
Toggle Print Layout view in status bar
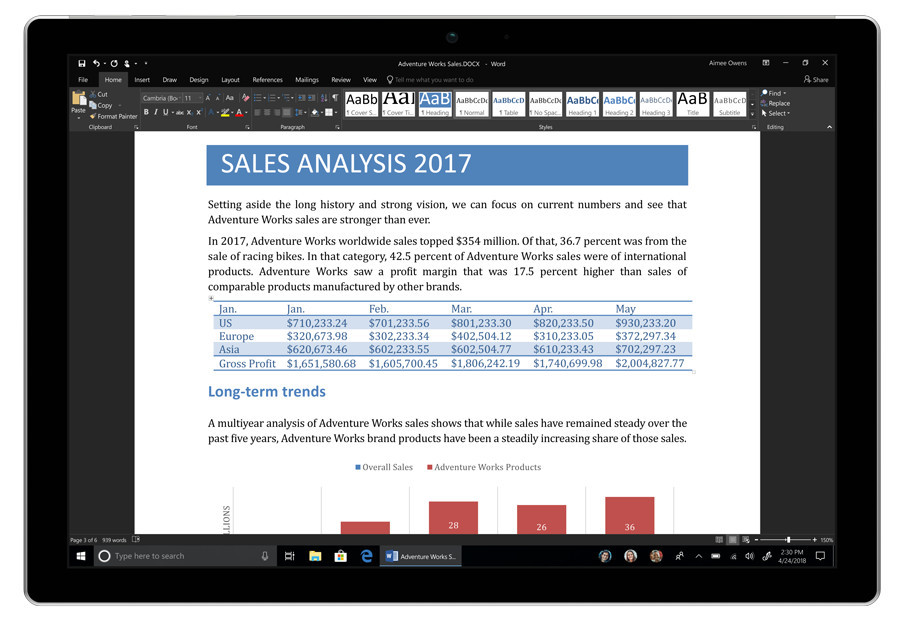[732, 539]
